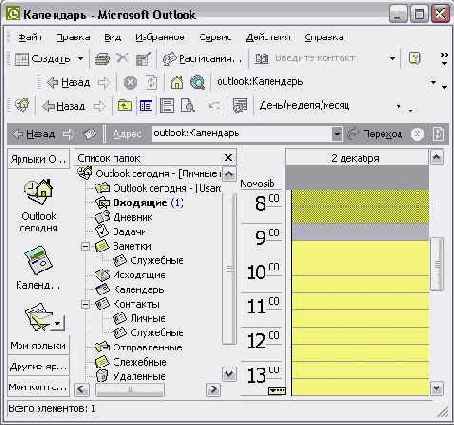This screenshot has width=454, height=425.
Task: Toggle the Folder List view icon
Action: click(x=146, y=106)
